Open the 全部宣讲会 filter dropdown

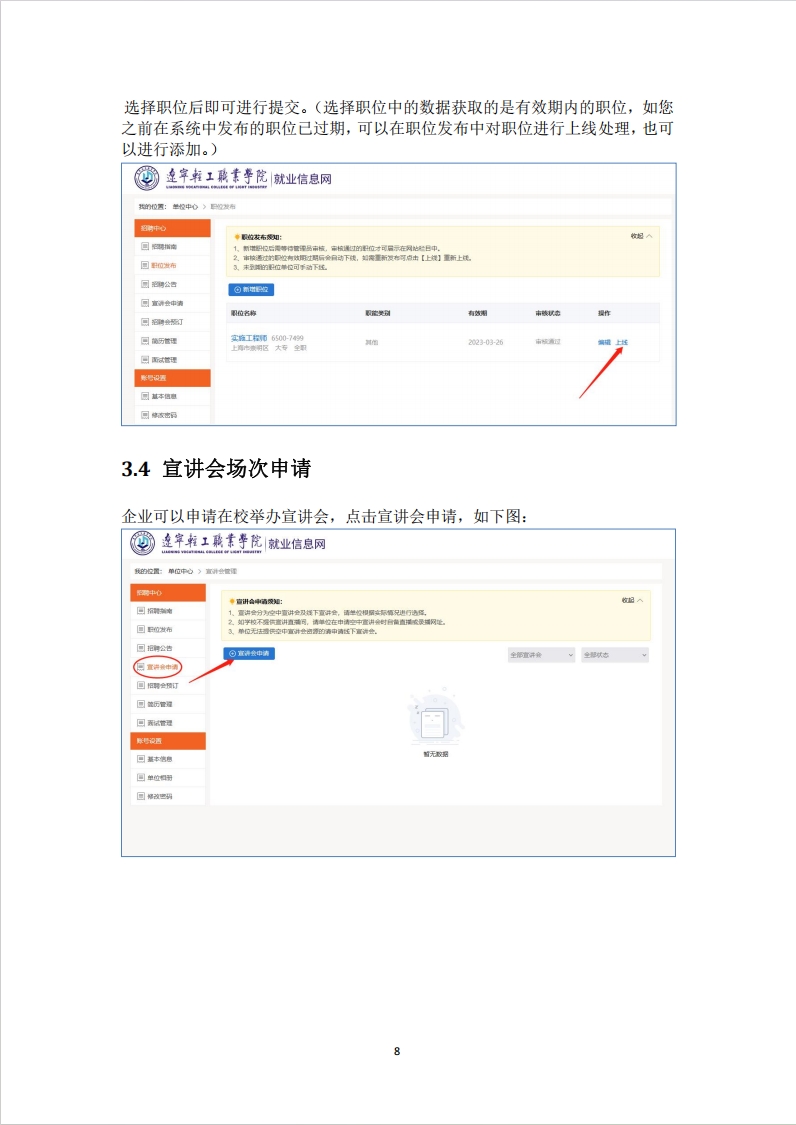pyautogui.click(x=541, y=655)
